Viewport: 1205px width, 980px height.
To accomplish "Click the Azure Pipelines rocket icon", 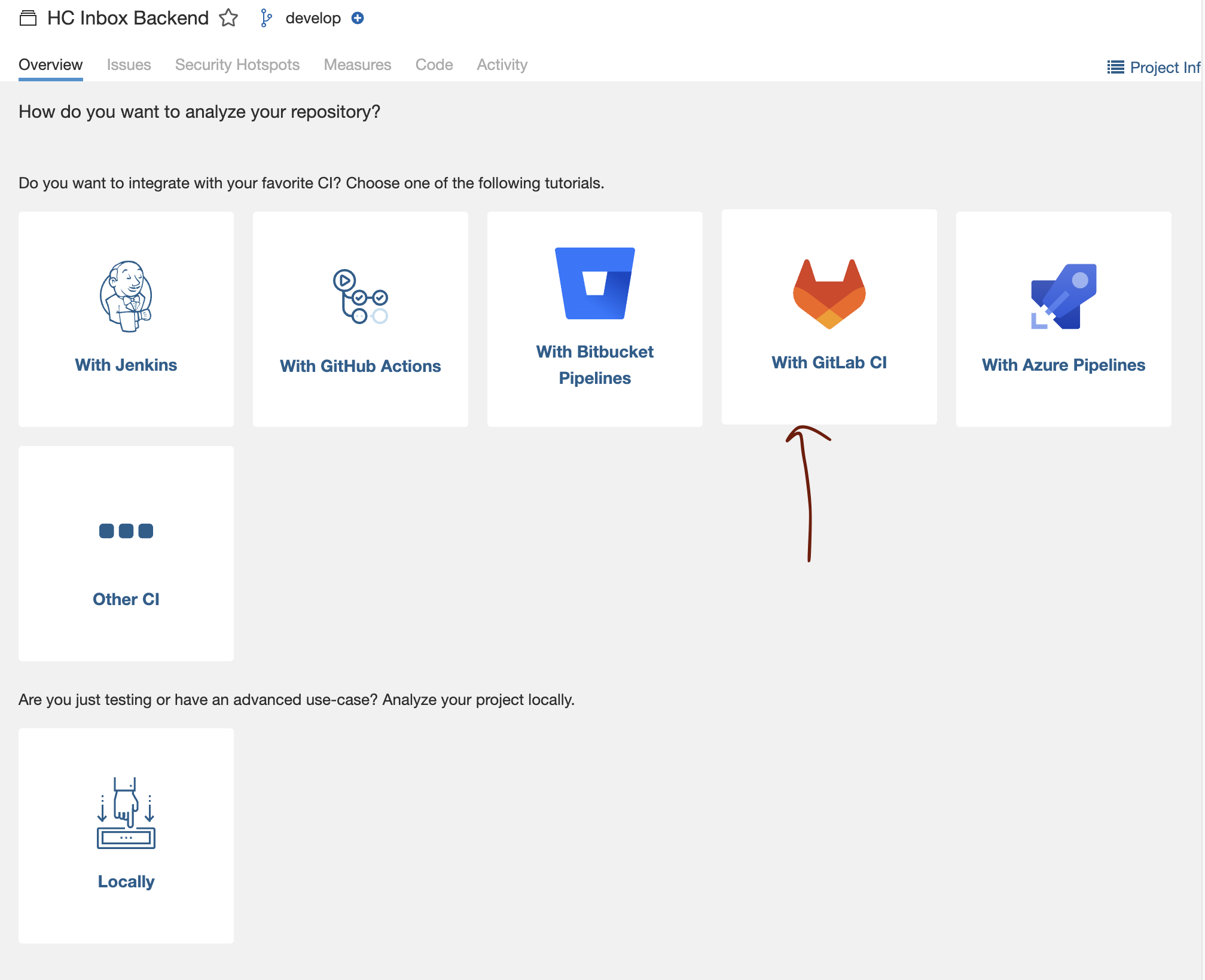I will coord(1064,296).
